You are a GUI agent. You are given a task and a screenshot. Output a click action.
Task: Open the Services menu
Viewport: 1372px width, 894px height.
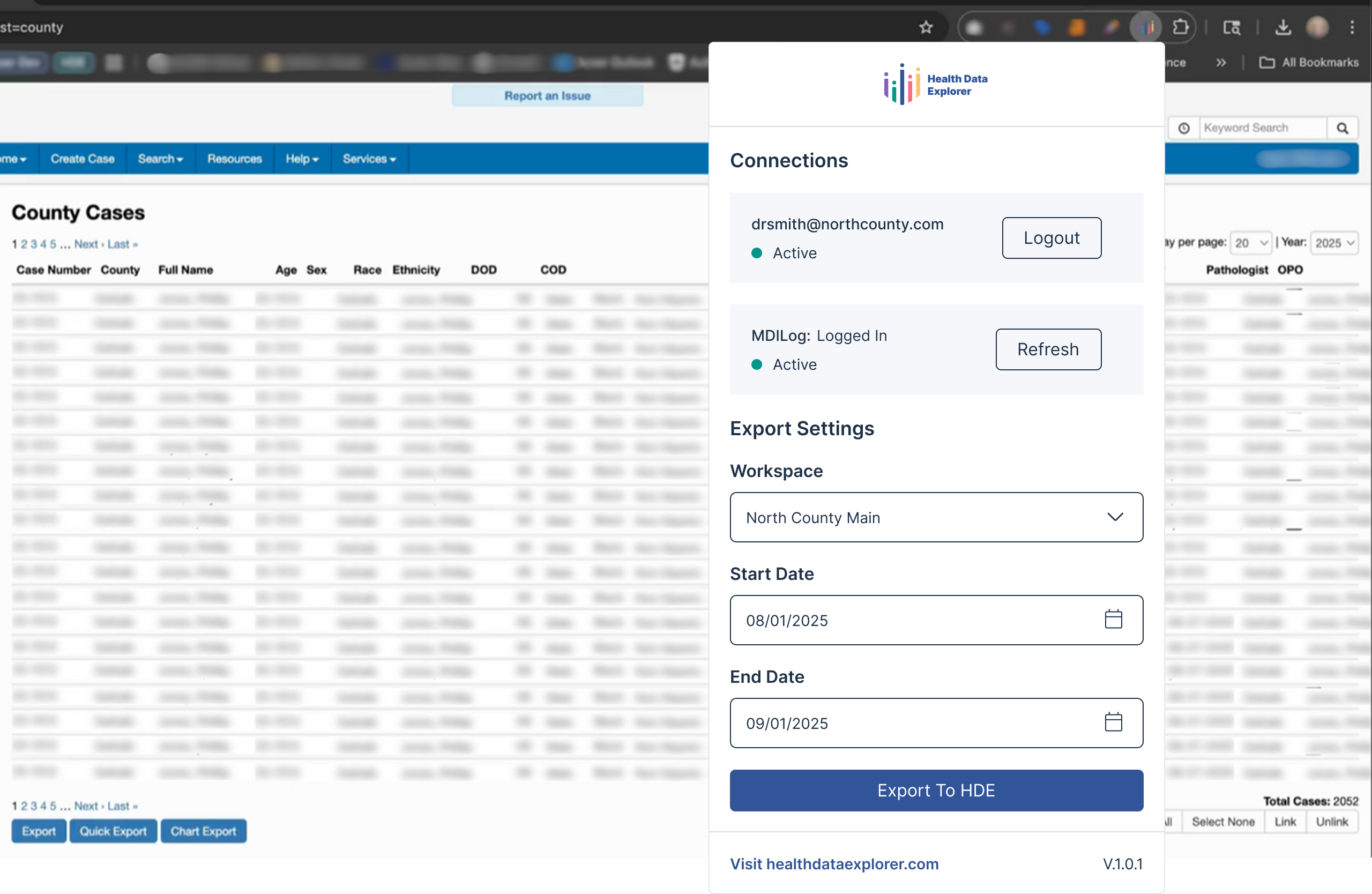point(369,159)
